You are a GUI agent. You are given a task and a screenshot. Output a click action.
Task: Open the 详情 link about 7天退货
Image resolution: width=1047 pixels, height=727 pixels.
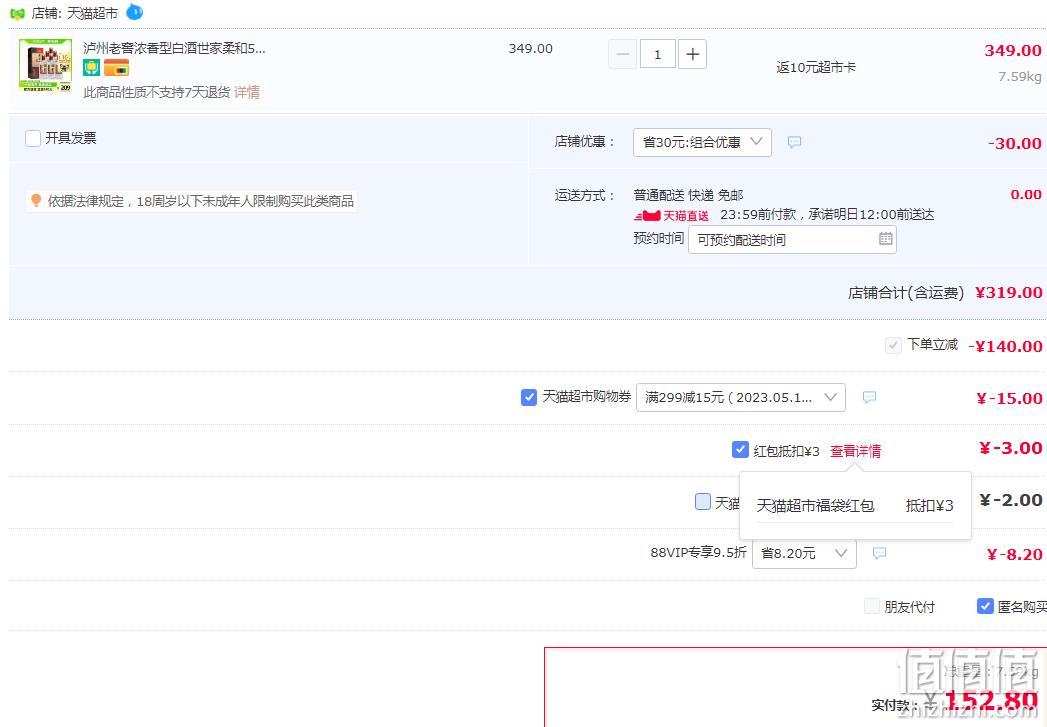[246, 92]
